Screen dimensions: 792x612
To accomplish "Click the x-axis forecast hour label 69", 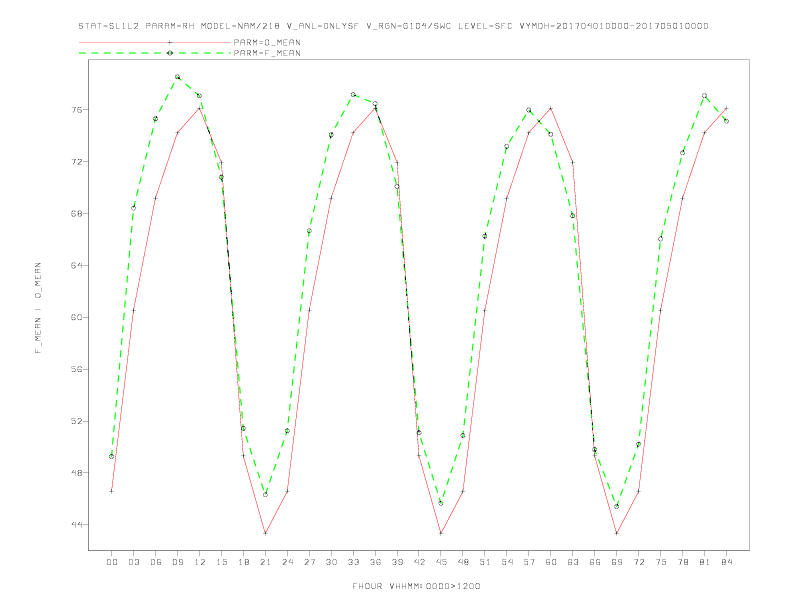I will pos(617,562).
